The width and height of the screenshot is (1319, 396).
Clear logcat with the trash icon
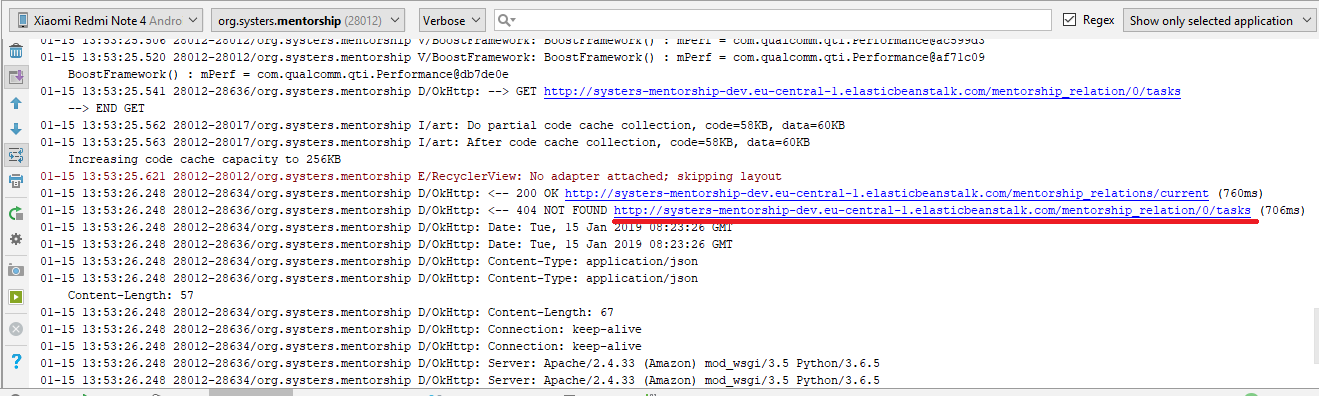pos(16,51)
